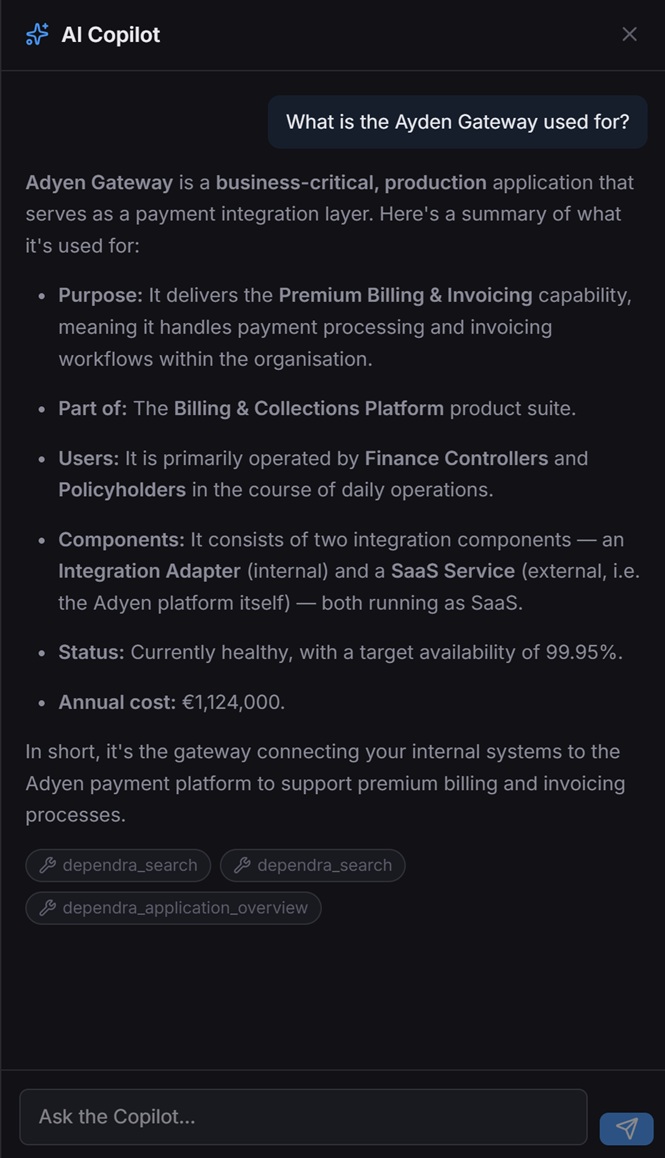This screenshot has width=665, height=1158.
Task: Open the dependra_application_overview tool call
Action: 174,908
